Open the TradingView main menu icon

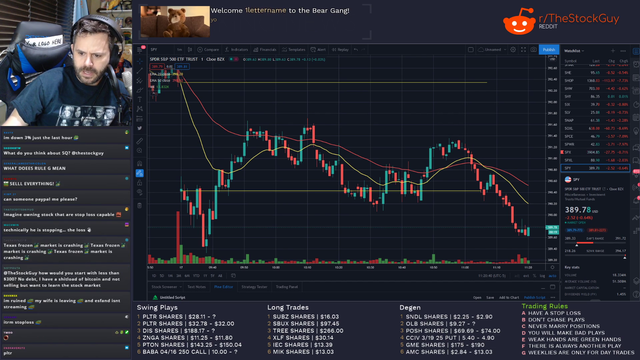(x=139, y=50)
